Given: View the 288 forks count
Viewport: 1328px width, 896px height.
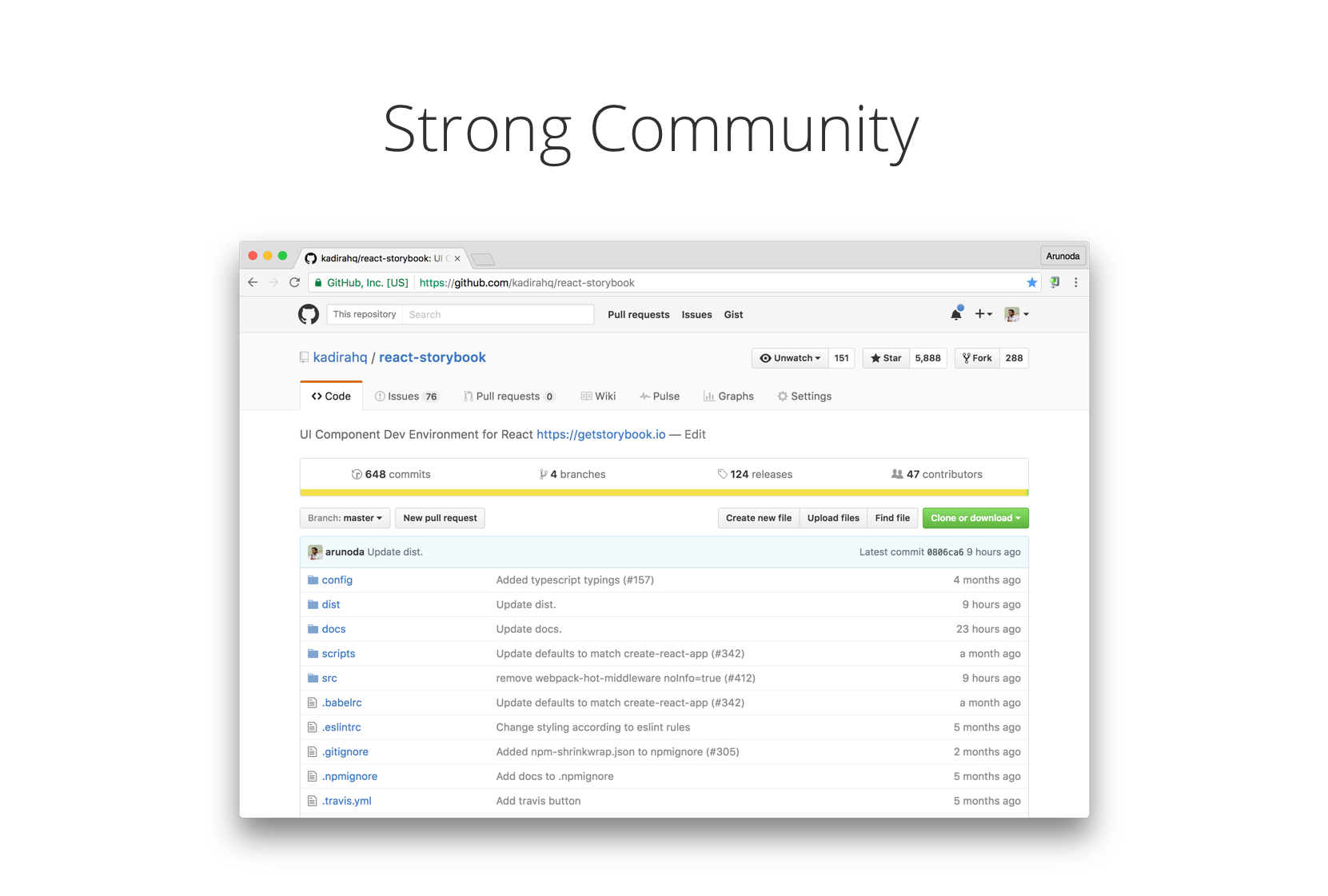Looking at the screenshot, I should pos(1015,358).
